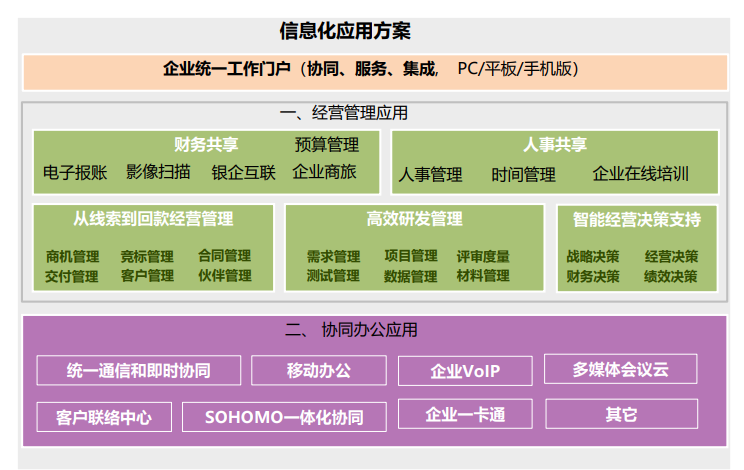Open the 移动办公 box
Screen dimensions: 744x470
click(x=319, y=370)
